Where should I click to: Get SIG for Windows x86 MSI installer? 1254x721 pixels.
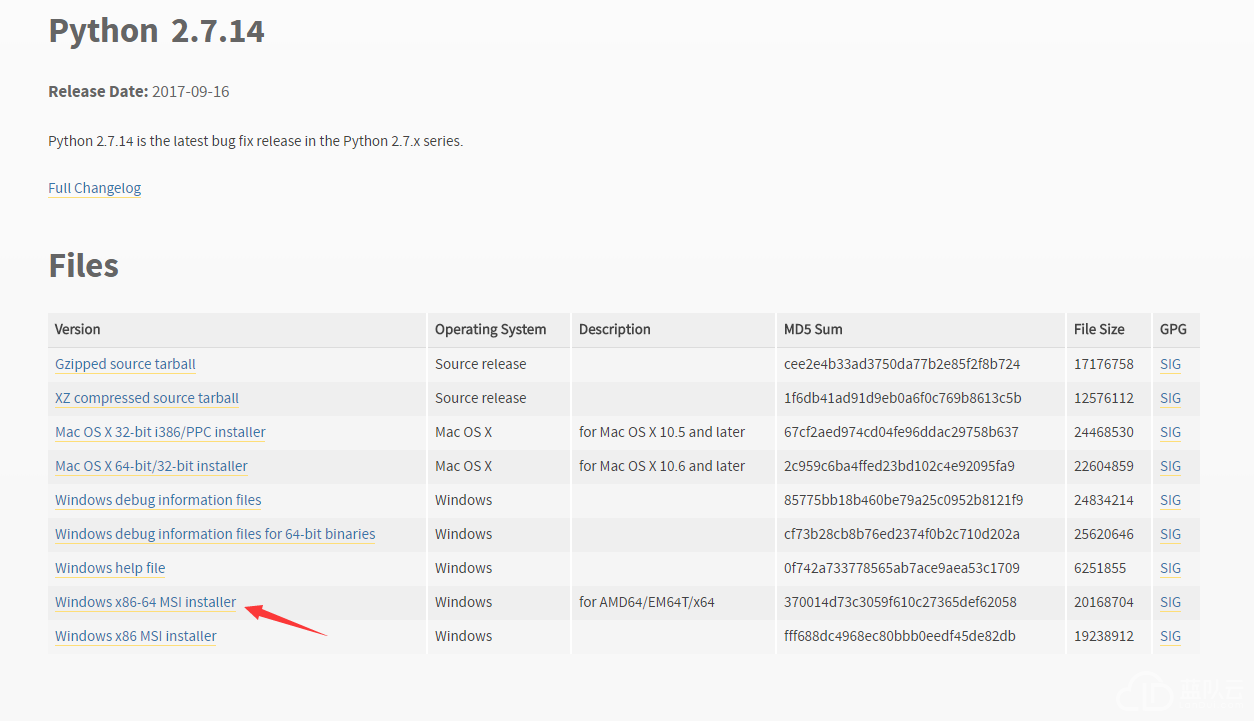[x=1170, y=636]
